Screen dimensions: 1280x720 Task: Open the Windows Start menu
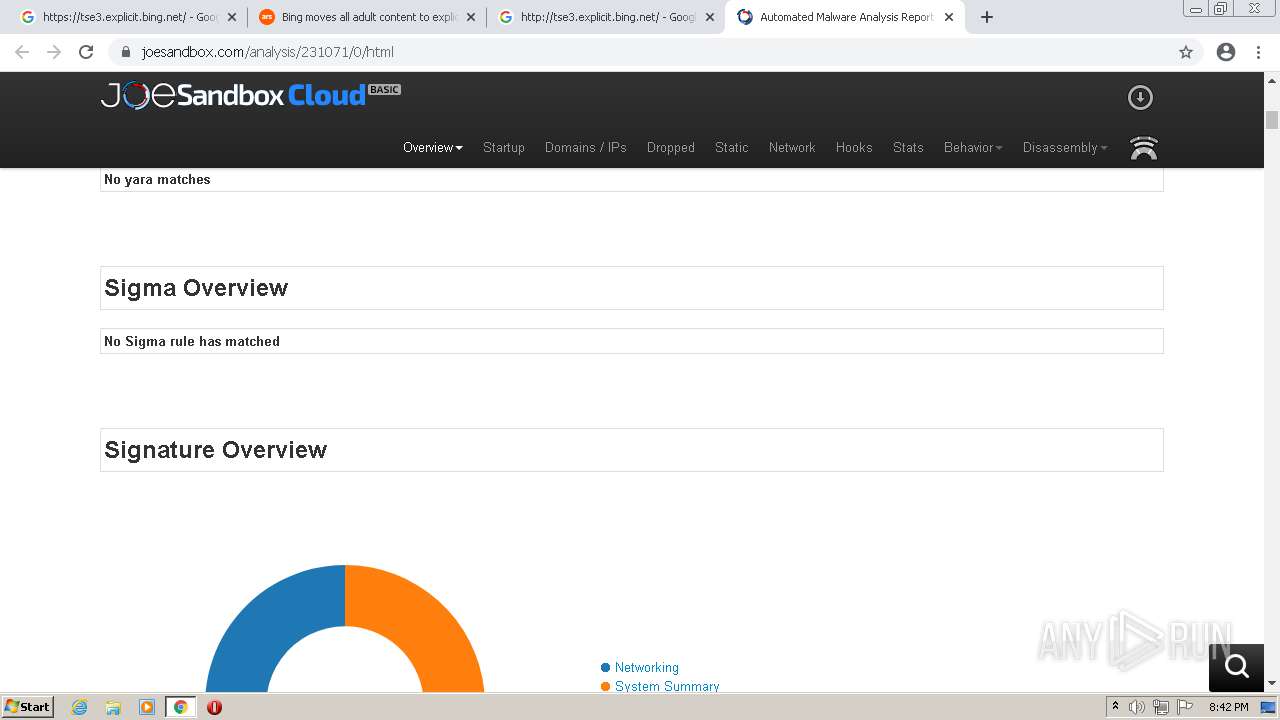click(x=28, y=707)
